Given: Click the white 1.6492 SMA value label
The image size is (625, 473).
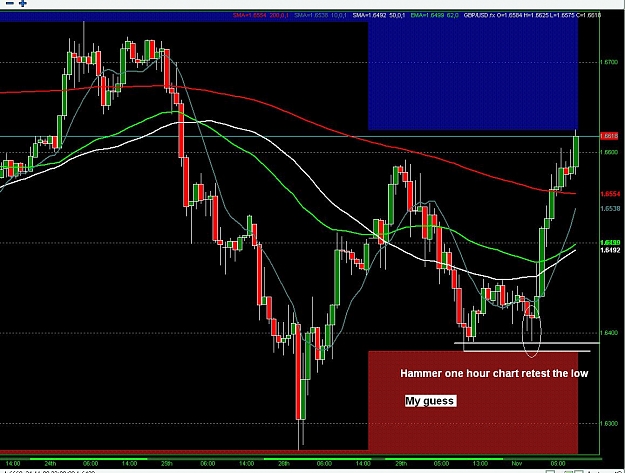Looking at the screenshot, I should coord(610,250).
